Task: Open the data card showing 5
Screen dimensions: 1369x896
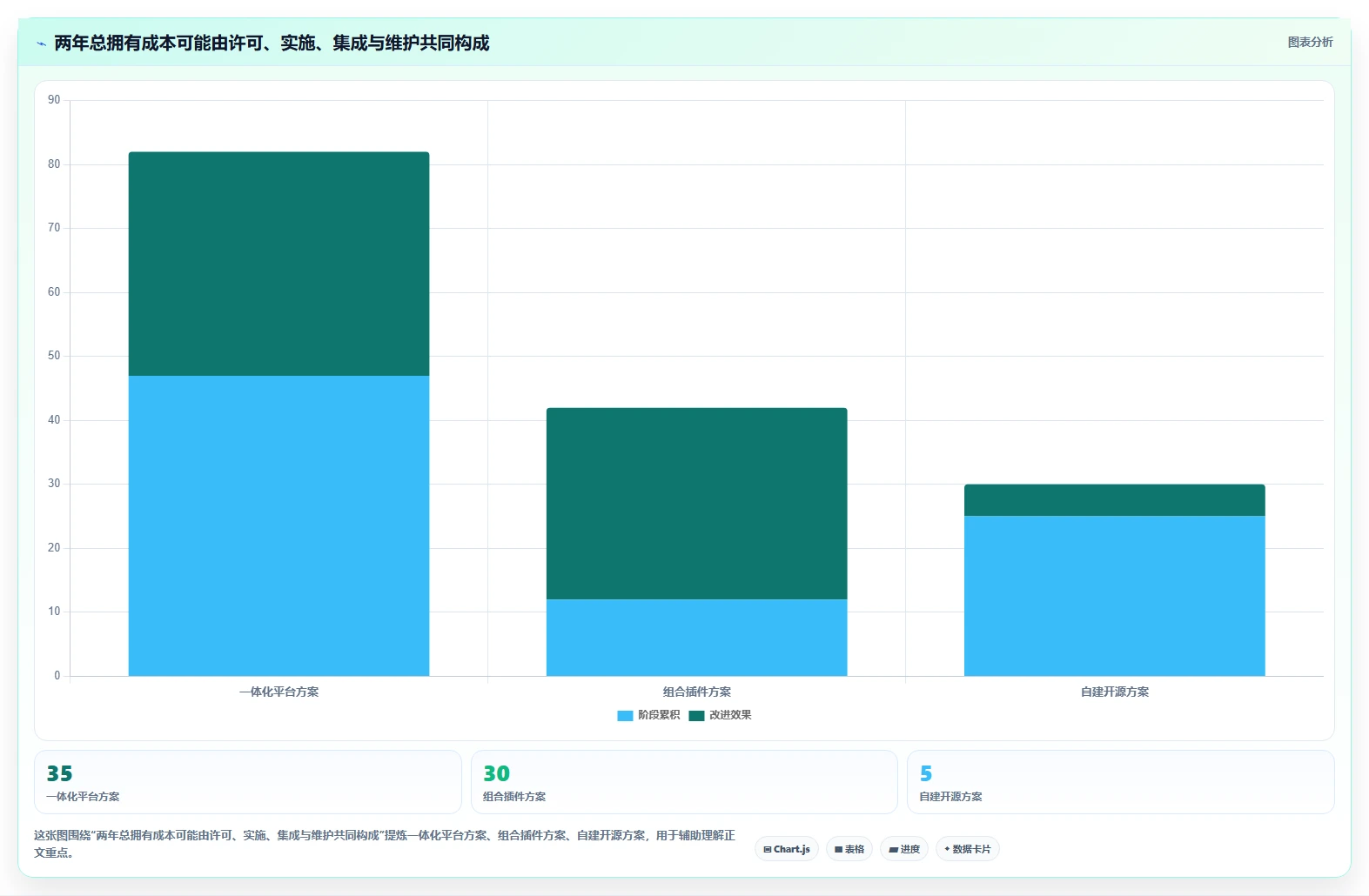Action: pos(1120,782)
